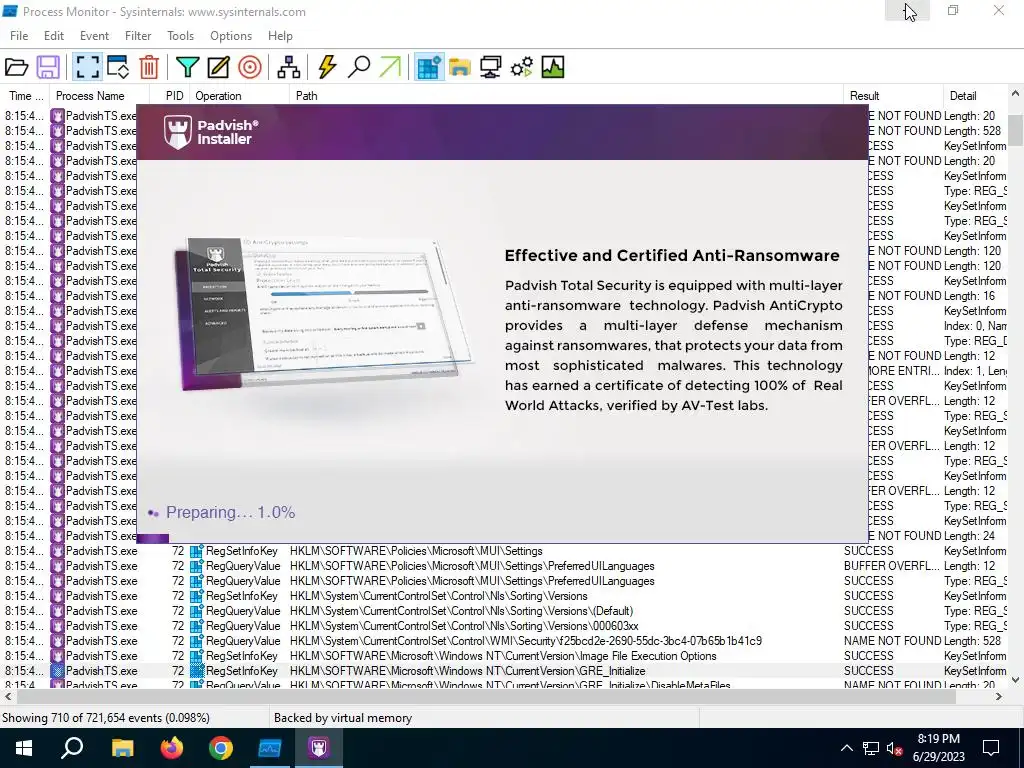Click the Save floppy disk toolbar icon
The height and width of the screenshot is (768, 1024).
(48, 67)
